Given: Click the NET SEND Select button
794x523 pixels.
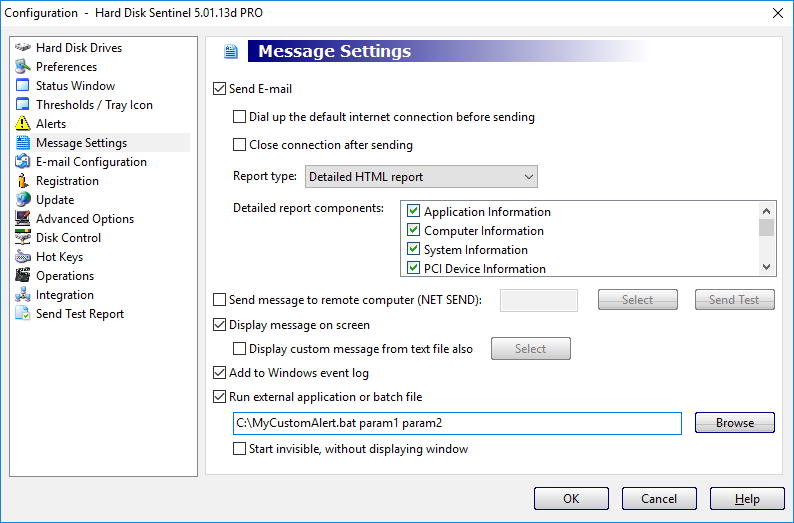Looking at the screenshot, I should click(x=638, y=300).
